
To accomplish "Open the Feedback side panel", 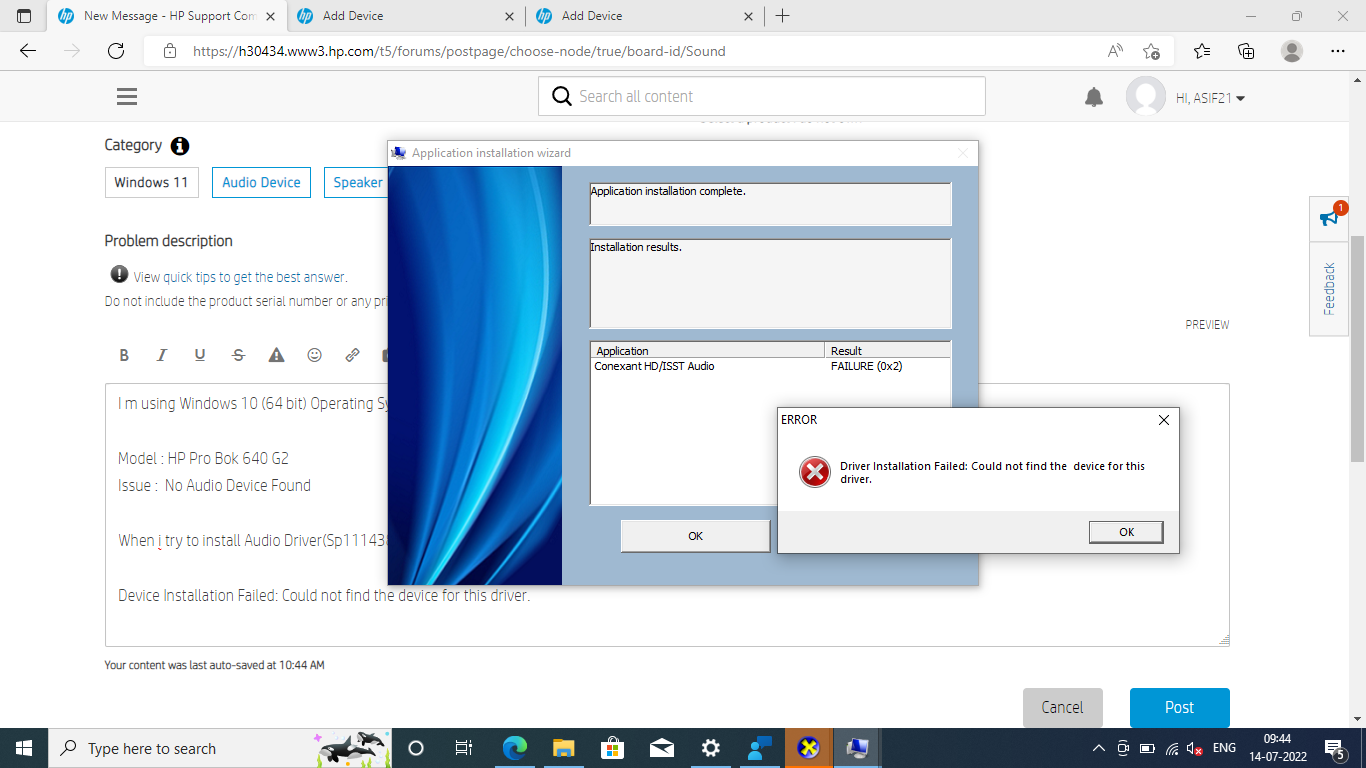I will click(x=1329, y=288).
